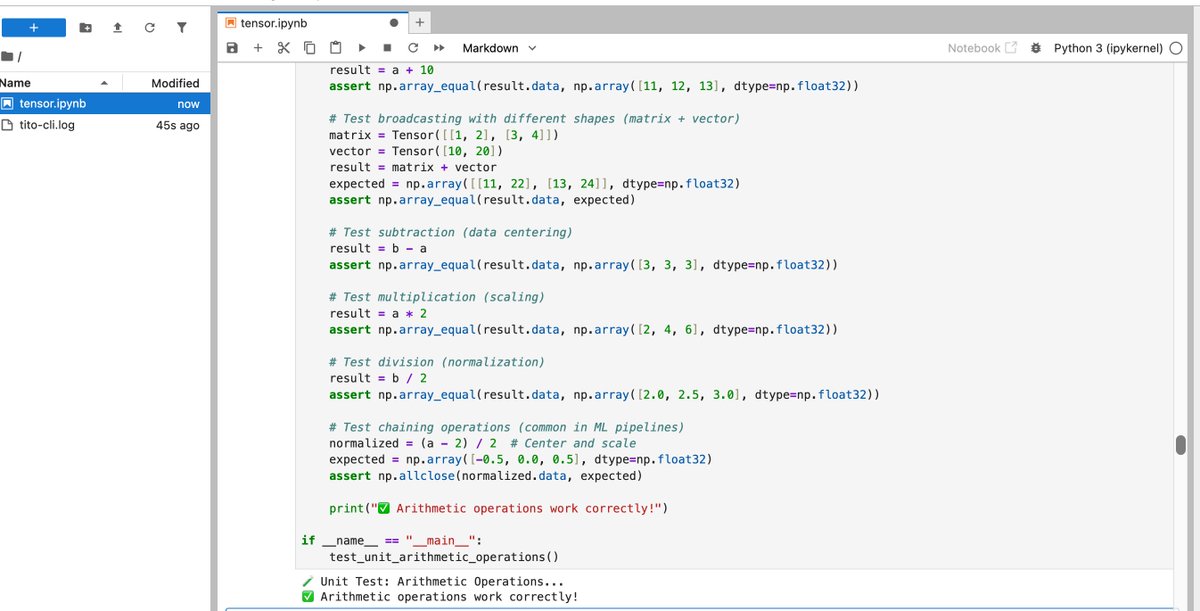Click the tensor.ipynb notebook file icon
1200x611 pixels.
point(8,103)
